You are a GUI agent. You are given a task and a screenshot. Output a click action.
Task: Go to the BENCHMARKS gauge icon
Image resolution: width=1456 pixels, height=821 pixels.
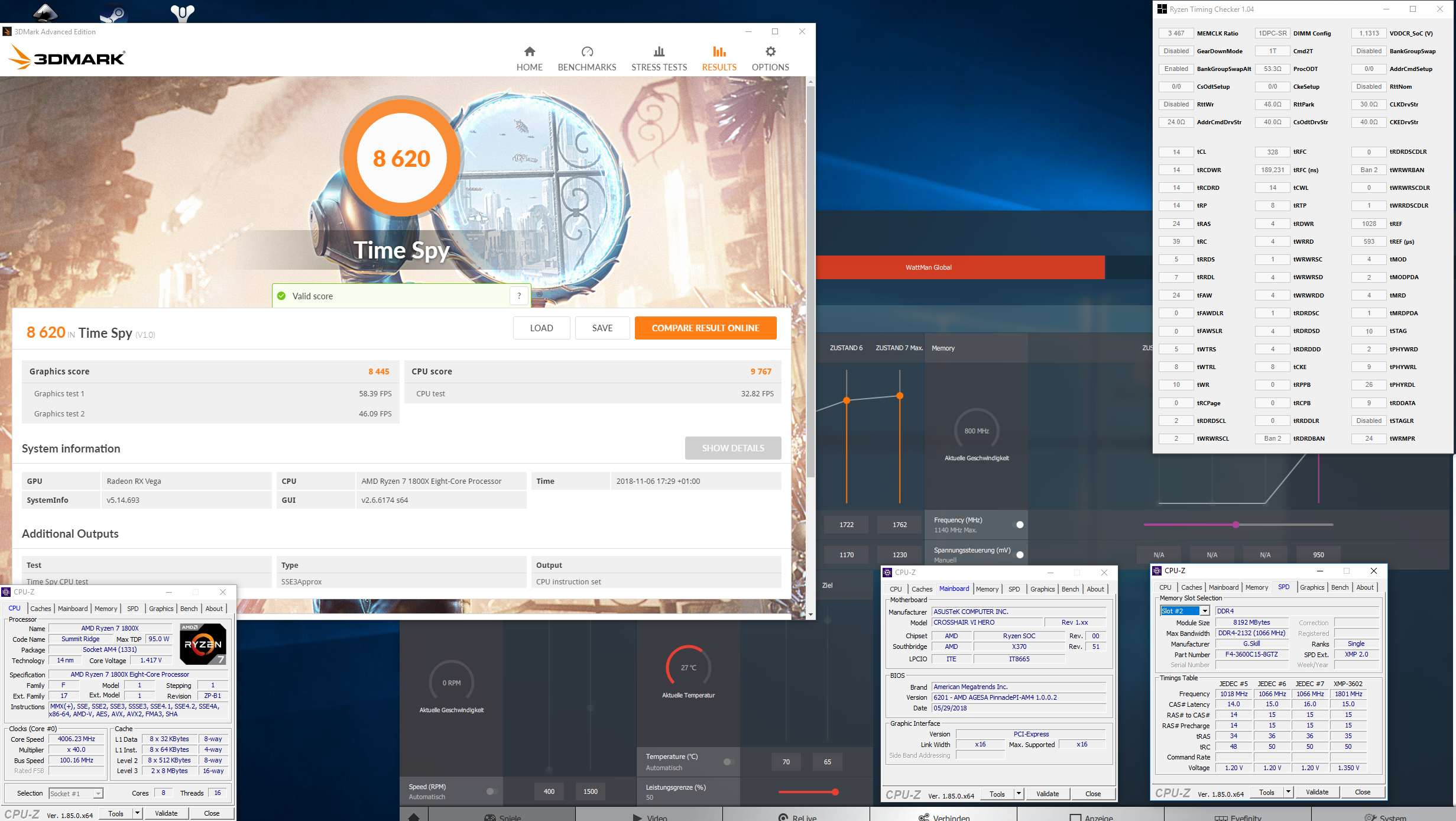click(x=586, y=52)
